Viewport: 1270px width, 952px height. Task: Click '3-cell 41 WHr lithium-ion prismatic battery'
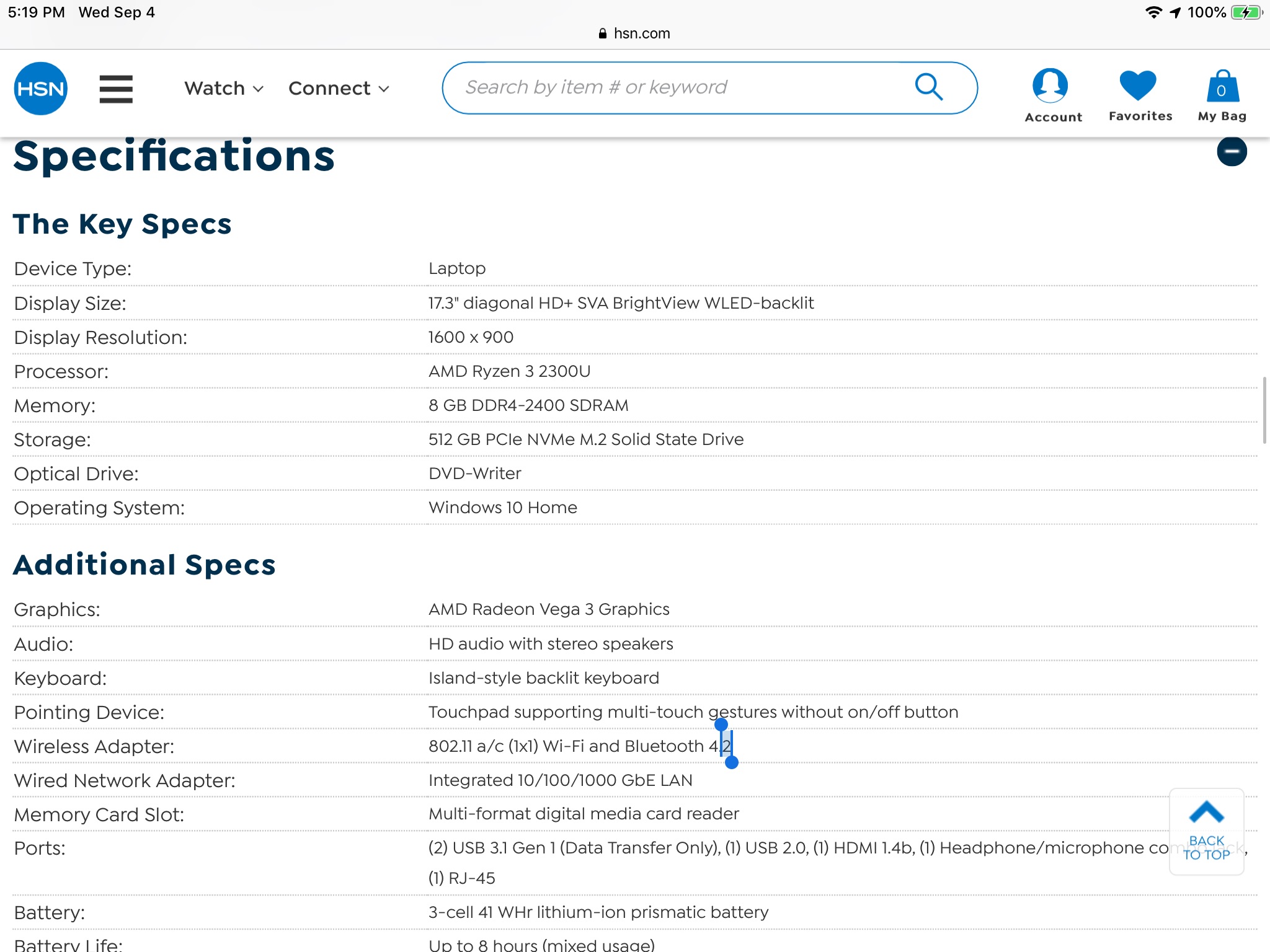click(598, 912)
